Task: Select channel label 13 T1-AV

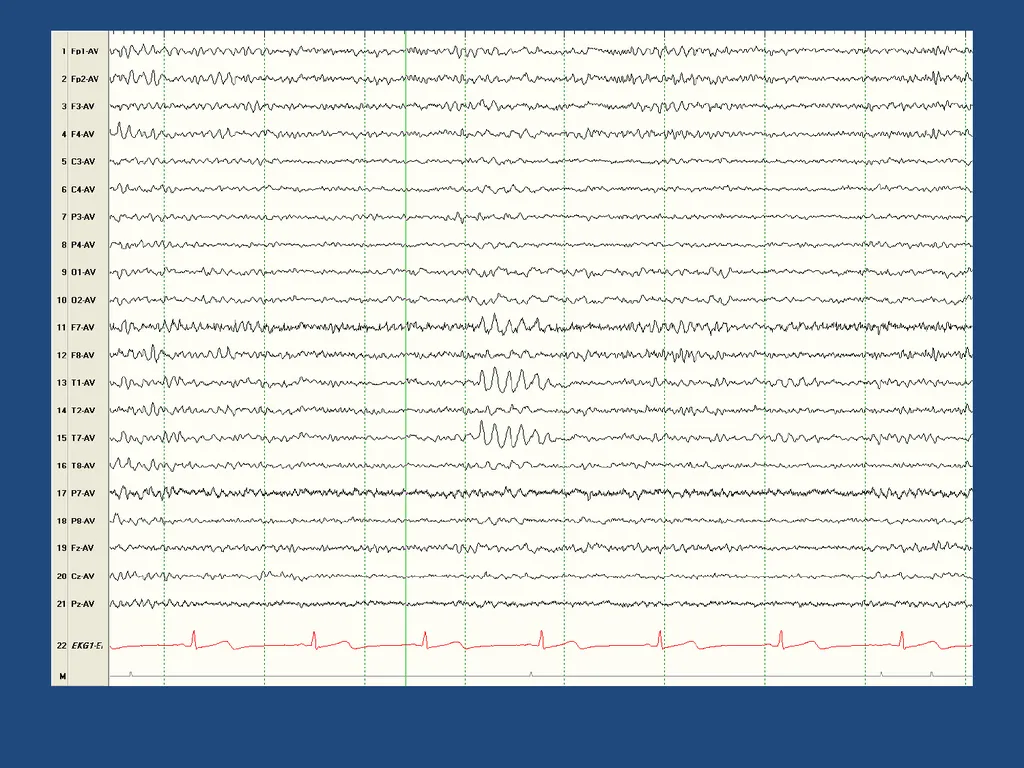Action: (75, 383)
